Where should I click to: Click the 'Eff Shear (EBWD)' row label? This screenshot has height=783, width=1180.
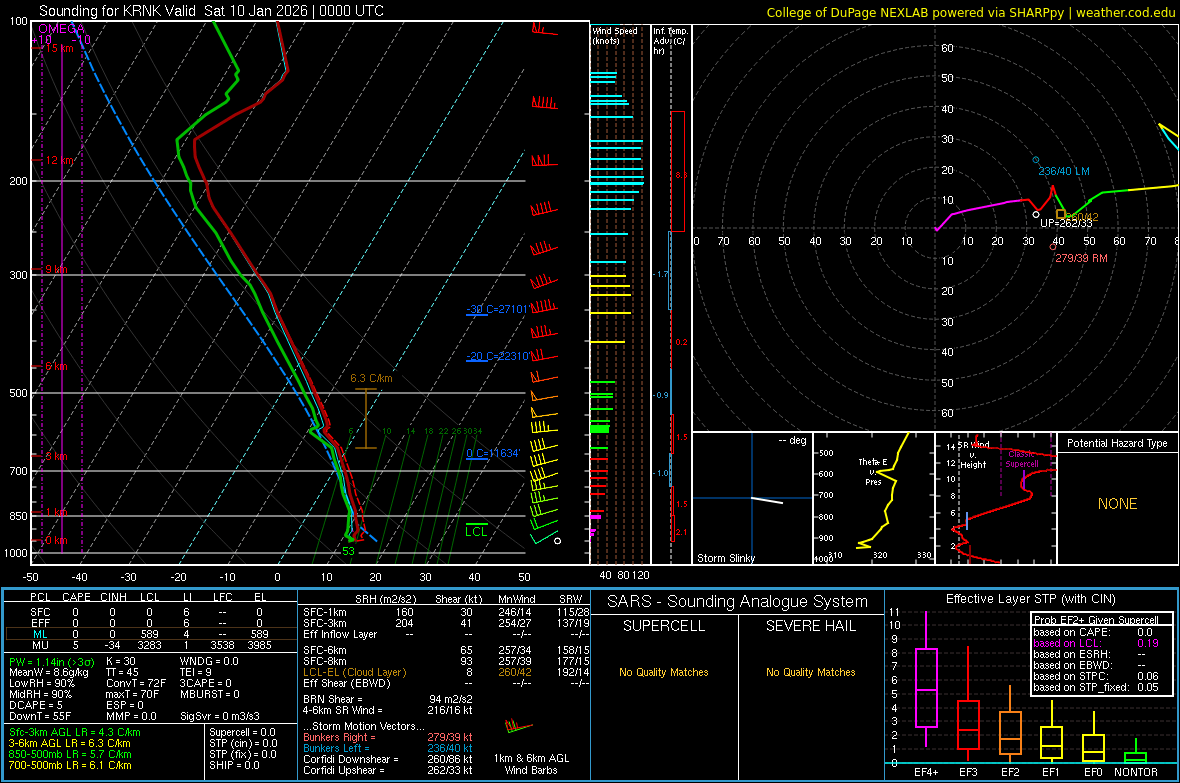(x=347, y=683)
